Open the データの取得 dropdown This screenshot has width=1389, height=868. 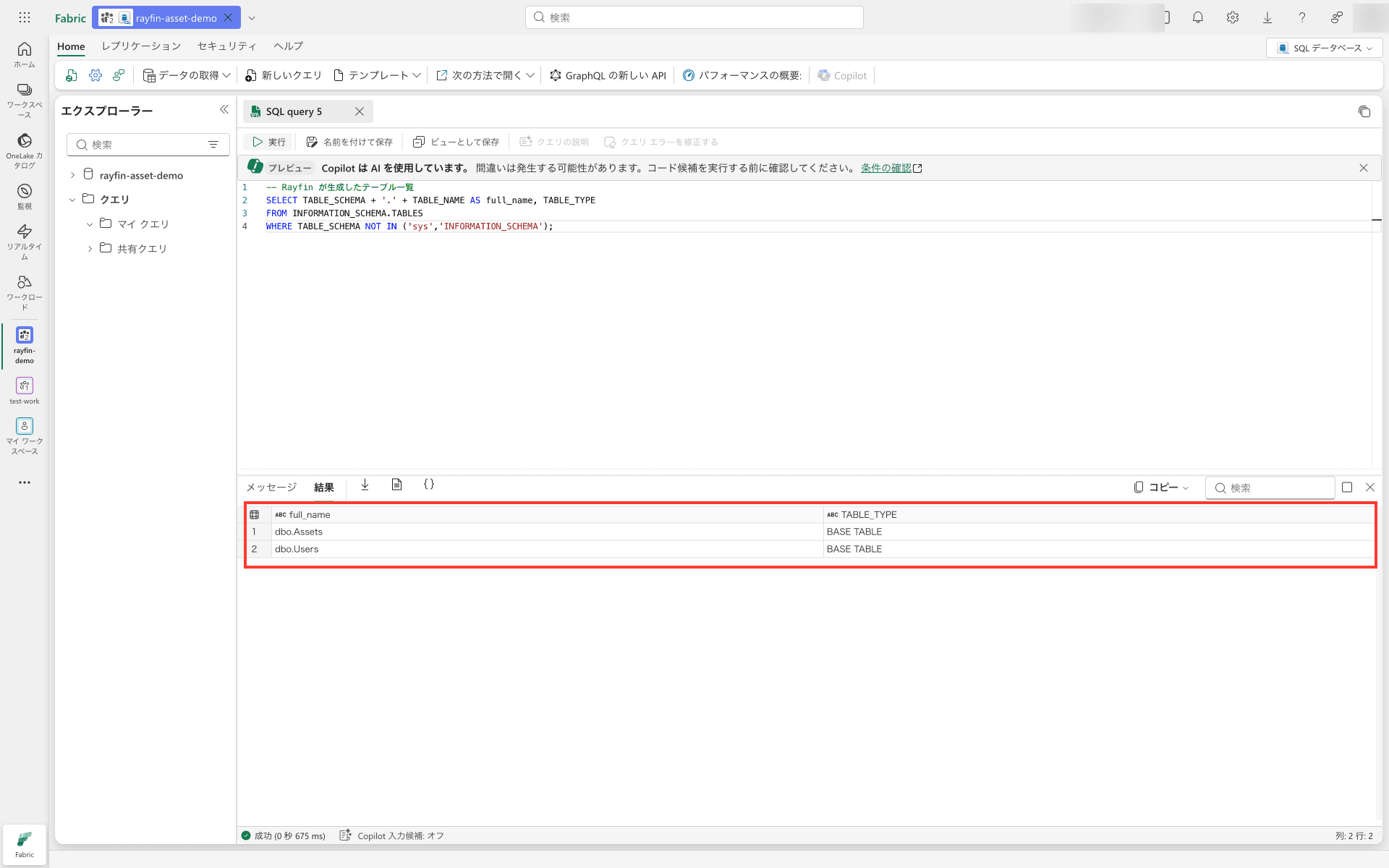[187, 75]
